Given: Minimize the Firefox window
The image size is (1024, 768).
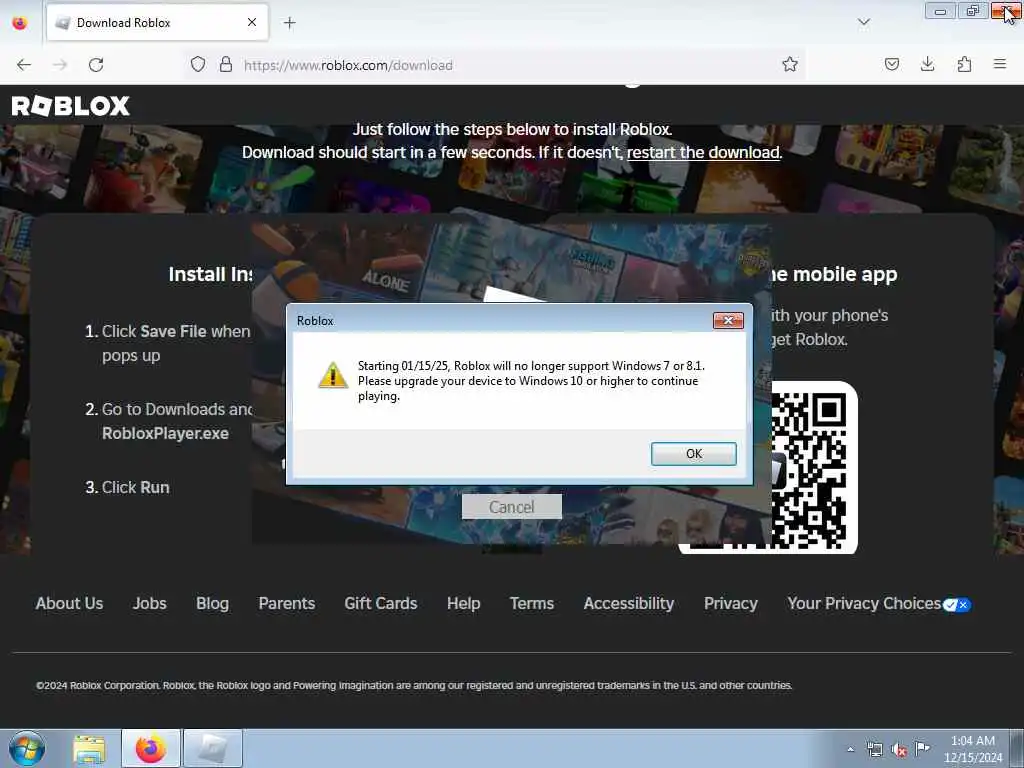Looking at the screenshot, I should point(940,11).
